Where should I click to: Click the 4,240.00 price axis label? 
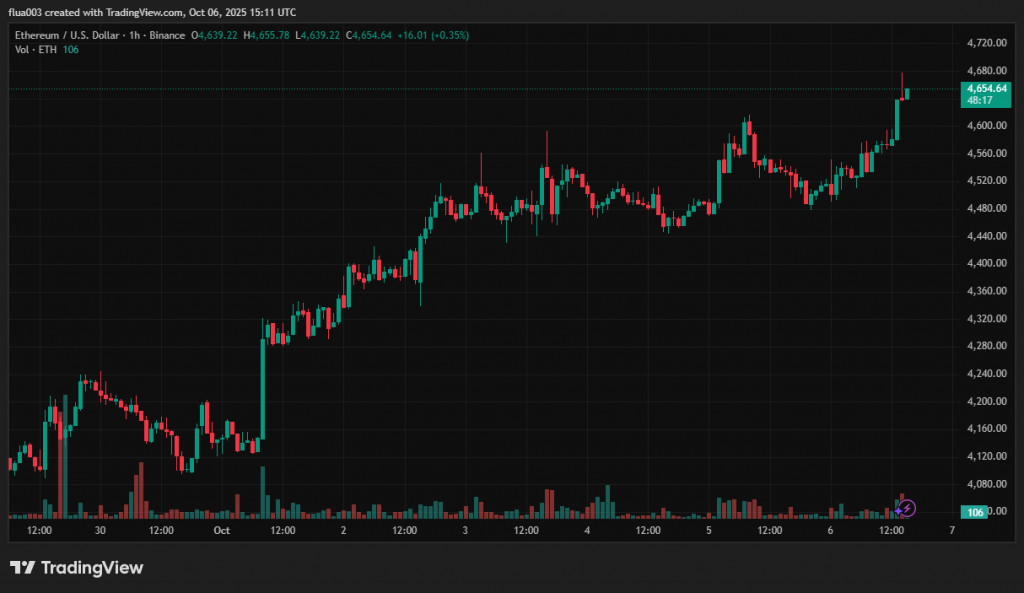985,373
